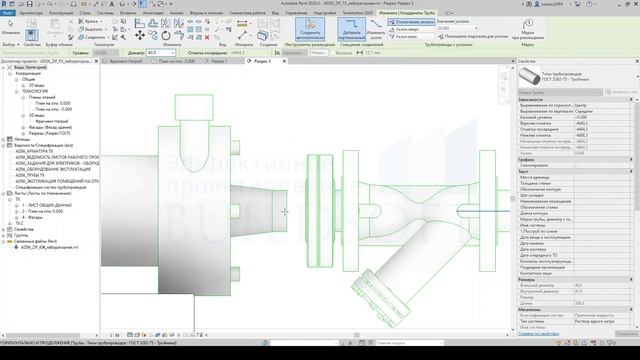Click the red Delete X icon
The height and width of the screenshot is (360, 640).
tap(207, 37)
